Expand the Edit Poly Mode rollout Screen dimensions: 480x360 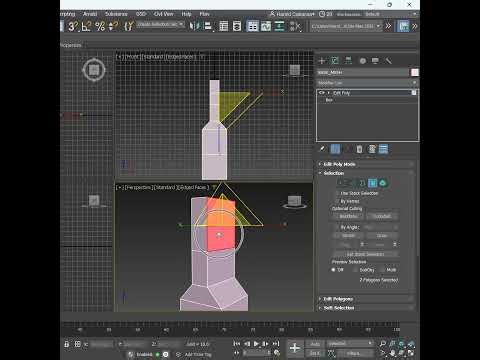pos(366,164)
